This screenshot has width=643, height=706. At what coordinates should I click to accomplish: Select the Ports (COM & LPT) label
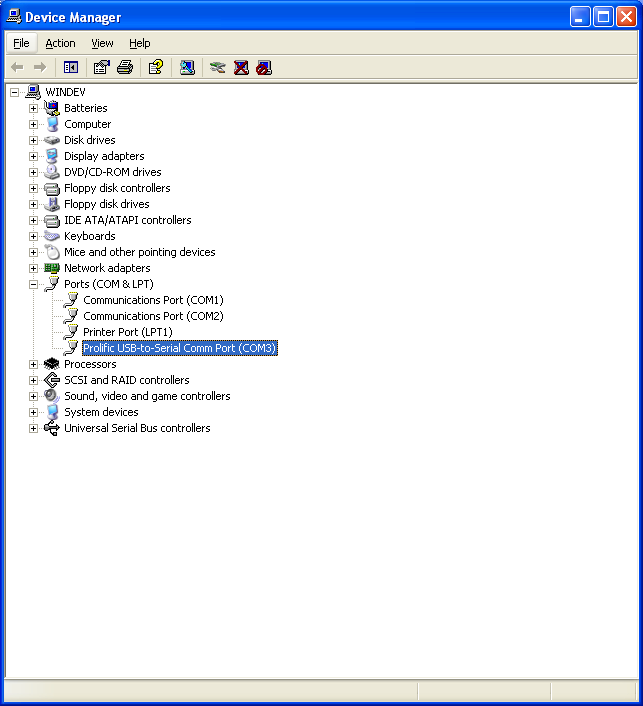[109, 284]
